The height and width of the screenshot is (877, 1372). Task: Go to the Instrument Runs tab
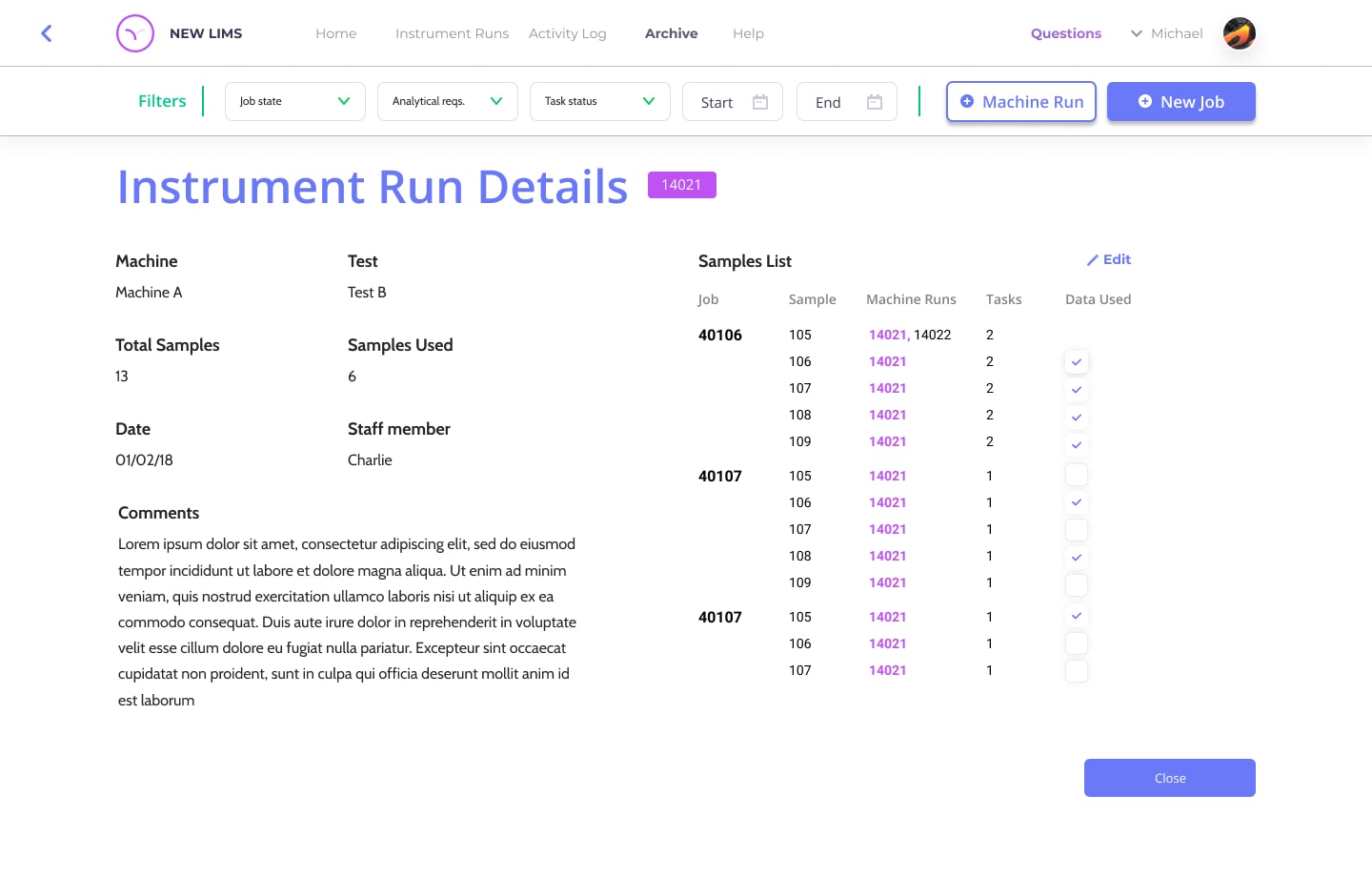pyautogui.click(x=452, y=33)
